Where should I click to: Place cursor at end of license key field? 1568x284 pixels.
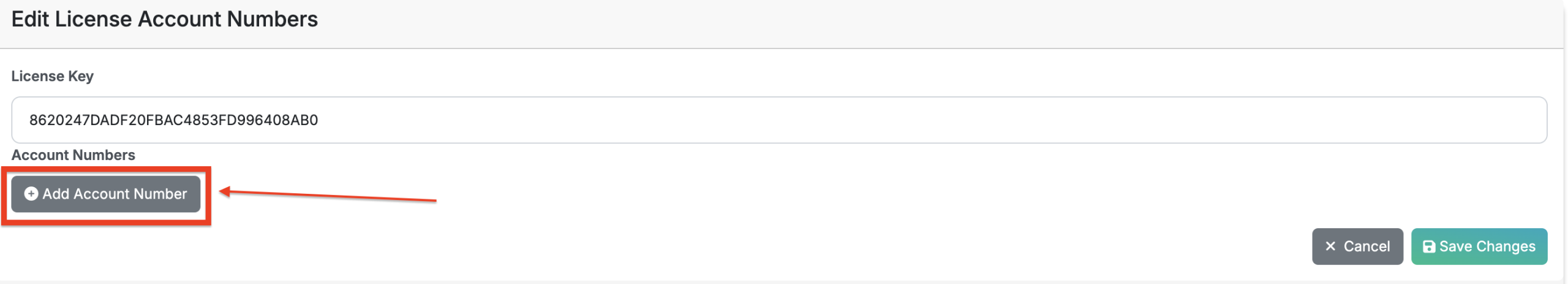(1470, 120)
